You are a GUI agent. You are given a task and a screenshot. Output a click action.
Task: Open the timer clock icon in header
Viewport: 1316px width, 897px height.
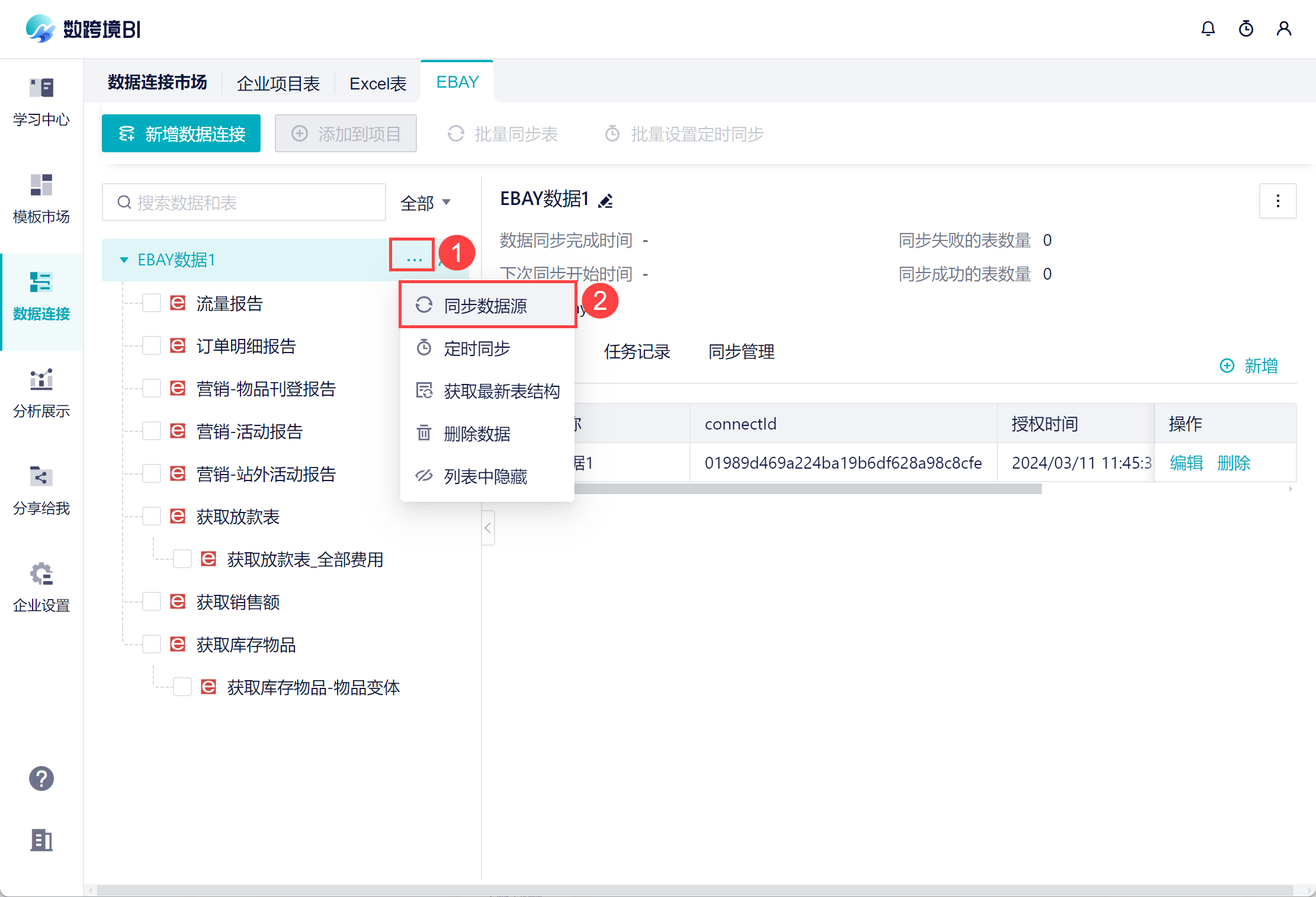1246,28
